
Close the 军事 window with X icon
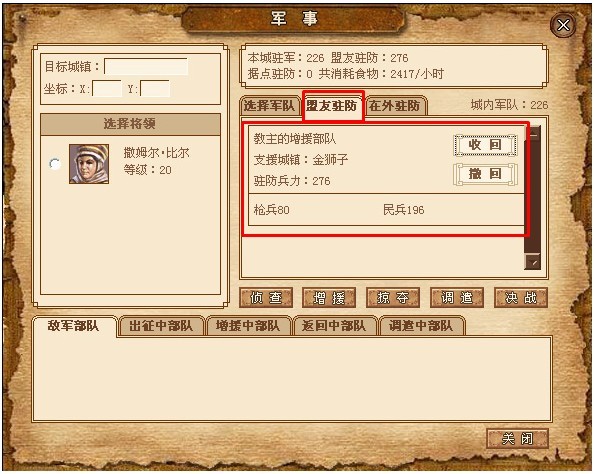tap(563, 25)
